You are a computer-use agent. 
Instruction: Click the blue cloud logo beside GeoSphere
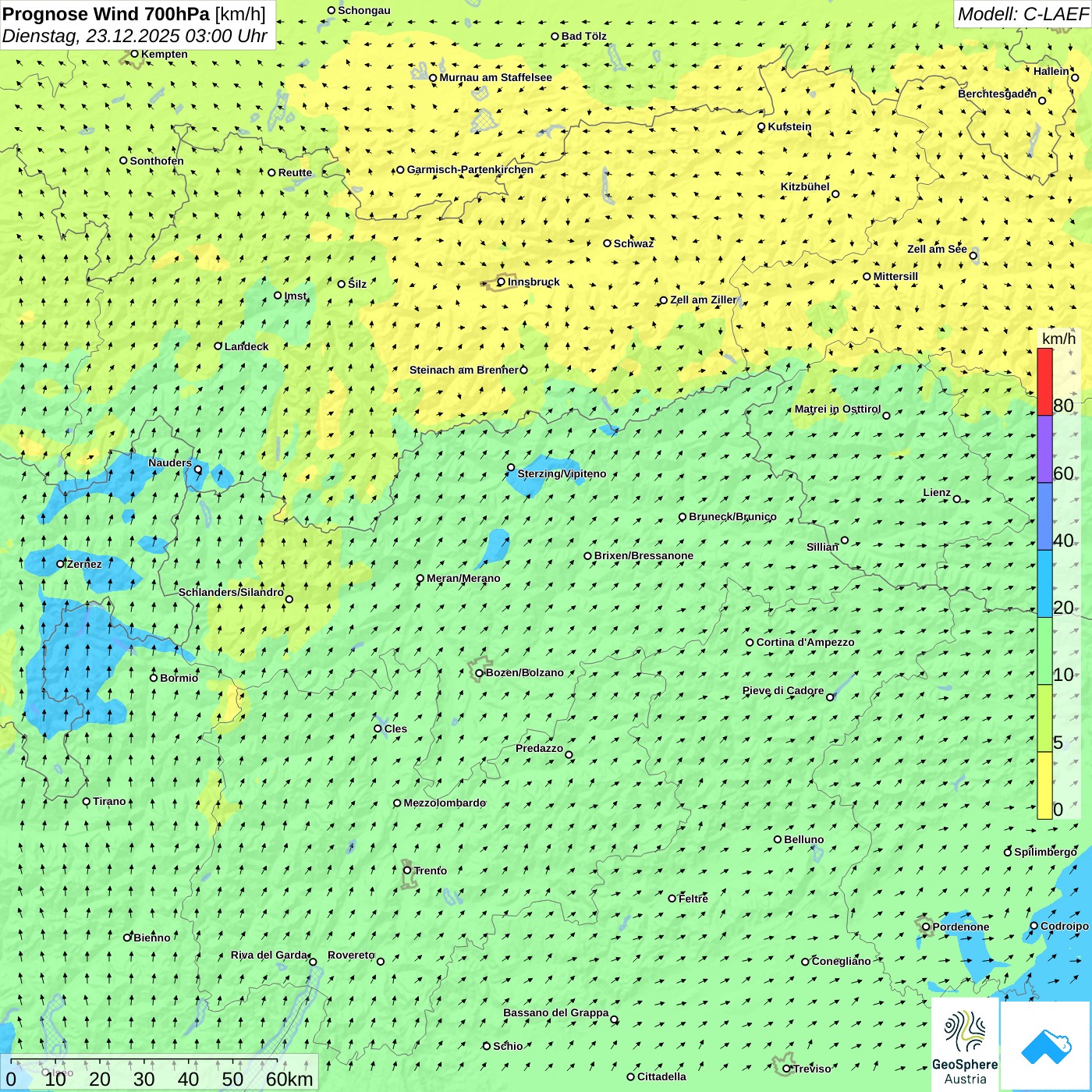tap(1046, 1046)
